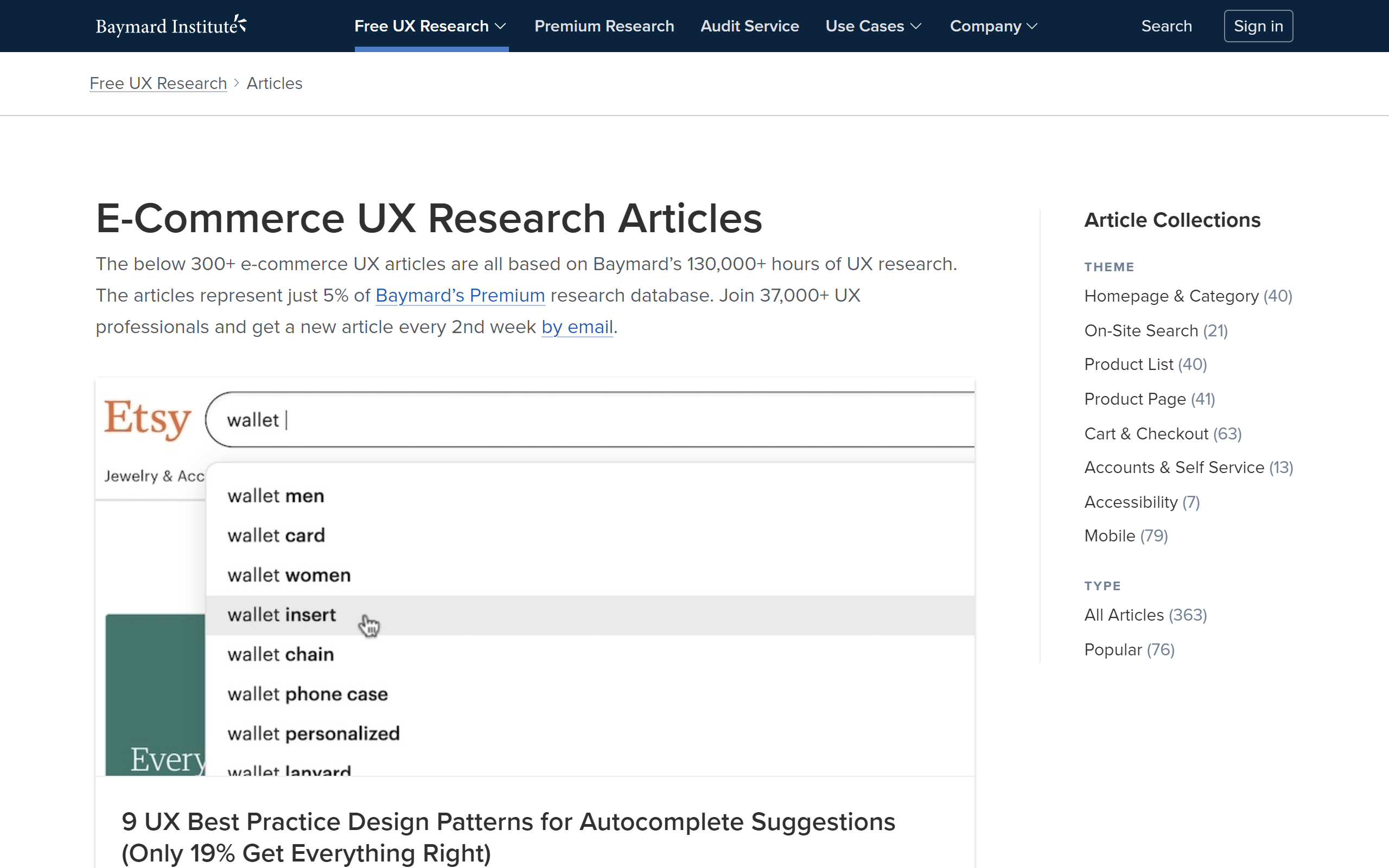Follow the by email link
Viewport: 1389px width, 868px height.
577,327
